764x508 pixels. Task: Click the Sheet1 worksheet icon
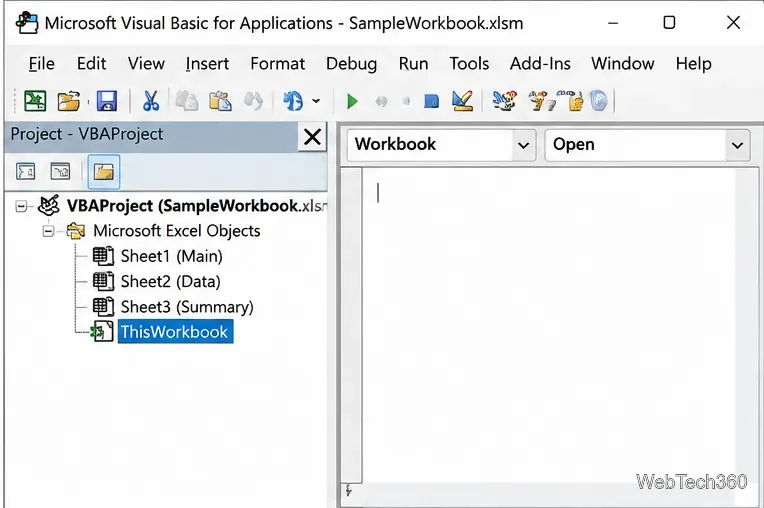point(103,256)
